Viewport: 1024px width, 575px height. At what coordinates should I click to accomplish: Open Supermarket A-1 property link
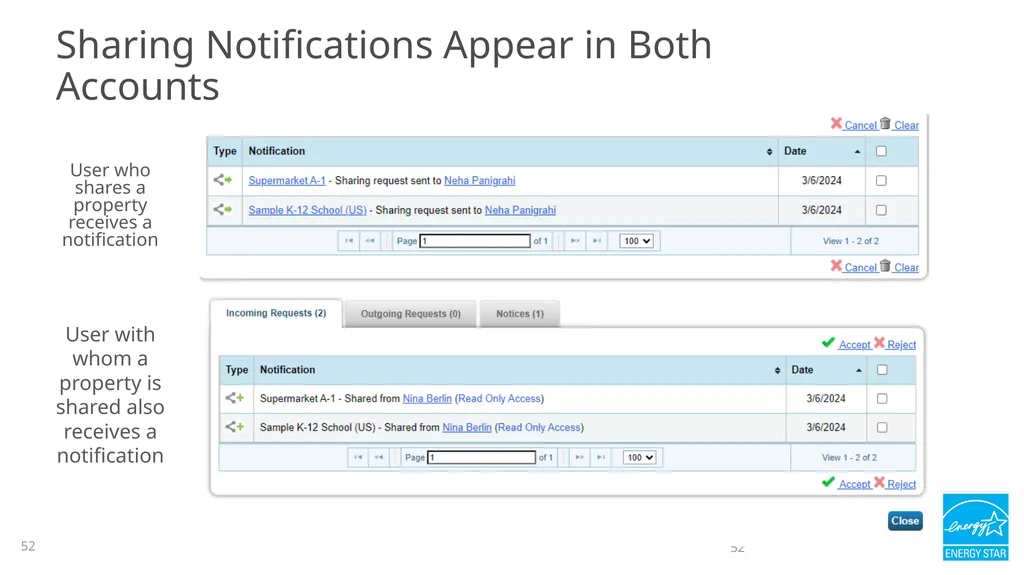(x=287, y=180)
